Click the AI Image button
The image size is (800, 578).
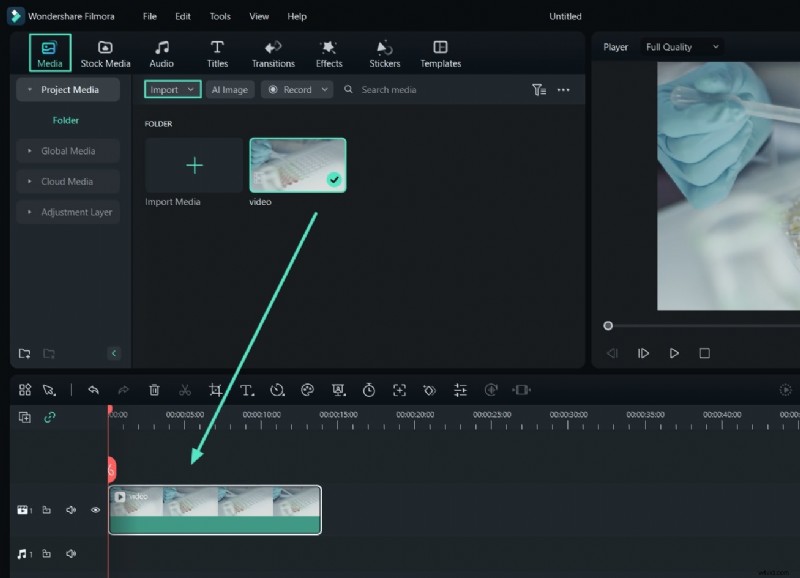point(230,90)
